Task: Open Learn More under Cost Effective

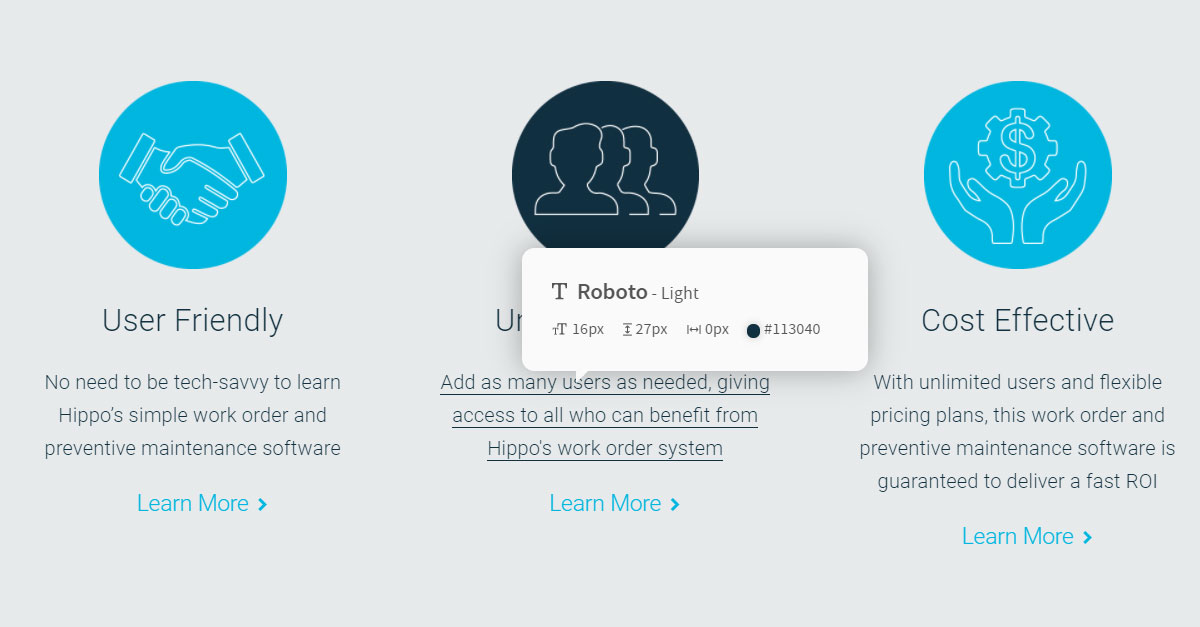Action: (1017, 536)
